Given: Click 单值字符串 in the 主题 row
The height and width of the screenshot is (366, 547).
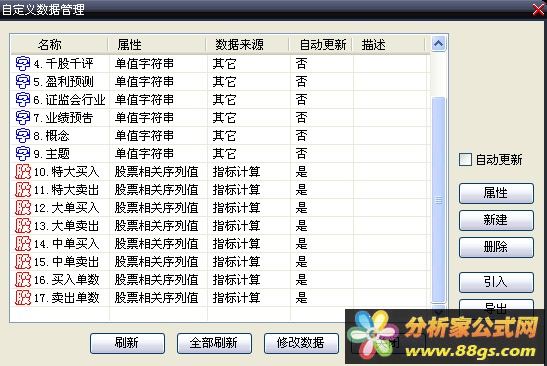Looking at the screenshot, I should point(144,154).
